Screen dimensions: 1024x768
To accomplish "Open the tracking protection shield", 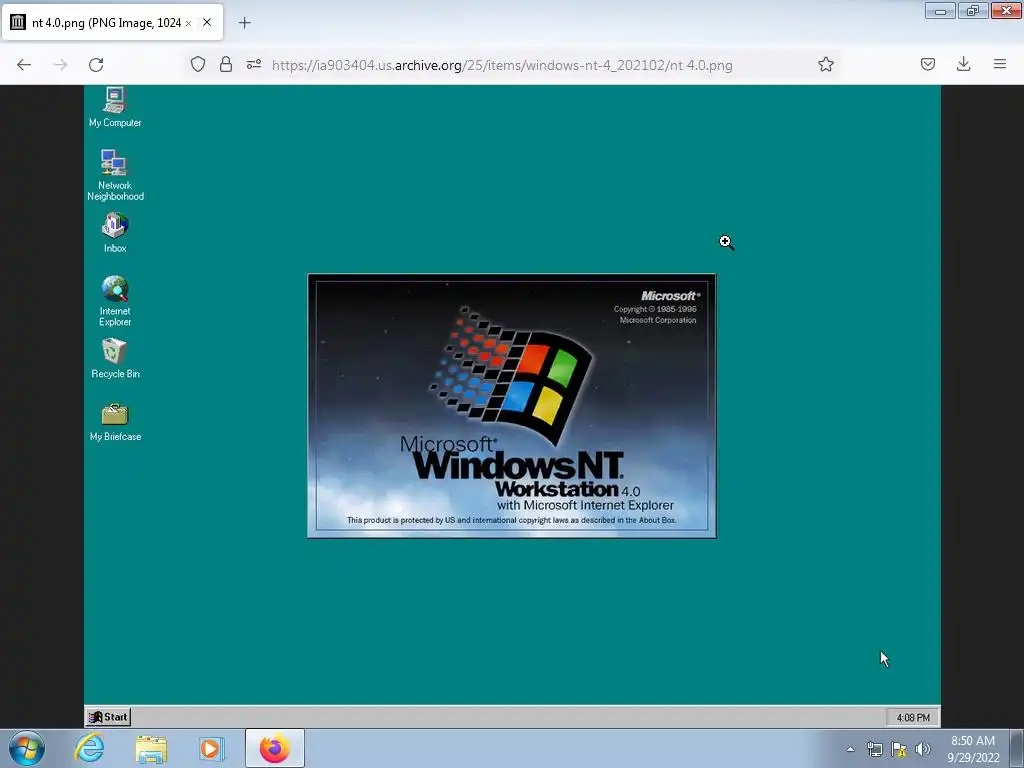I will [198, 64].
